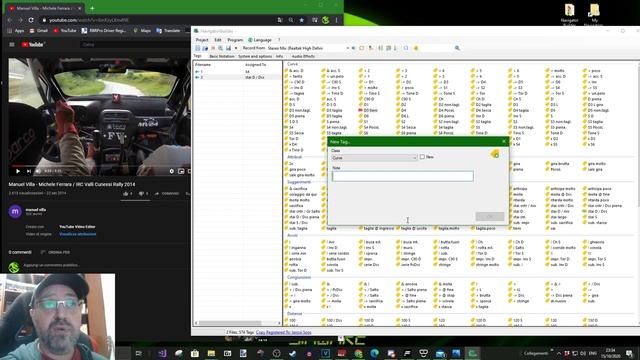Screen dimensions: 640x360
Task: Open a new Chrome tab
Action: click(x=92, y=8)
